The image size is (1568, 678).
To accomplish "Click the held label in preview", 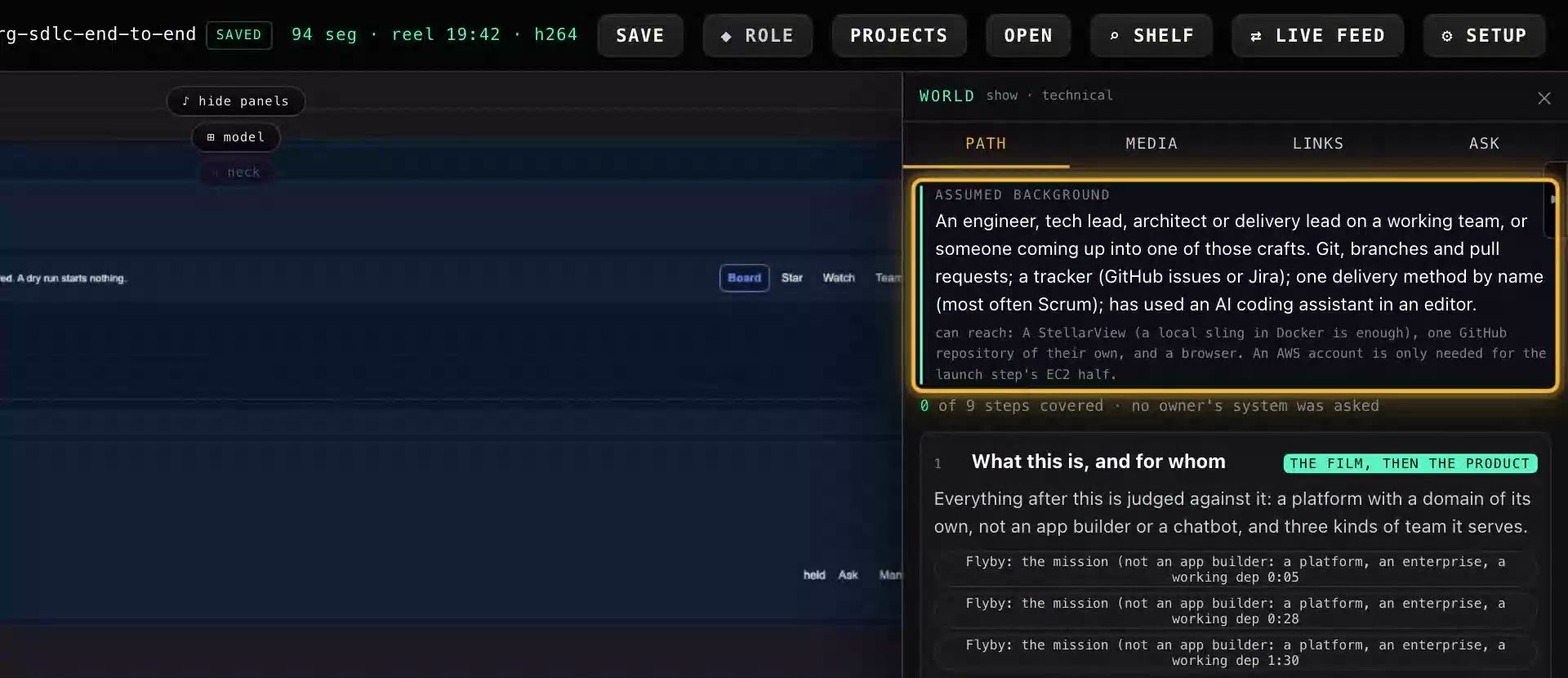I will click(813, 575).
